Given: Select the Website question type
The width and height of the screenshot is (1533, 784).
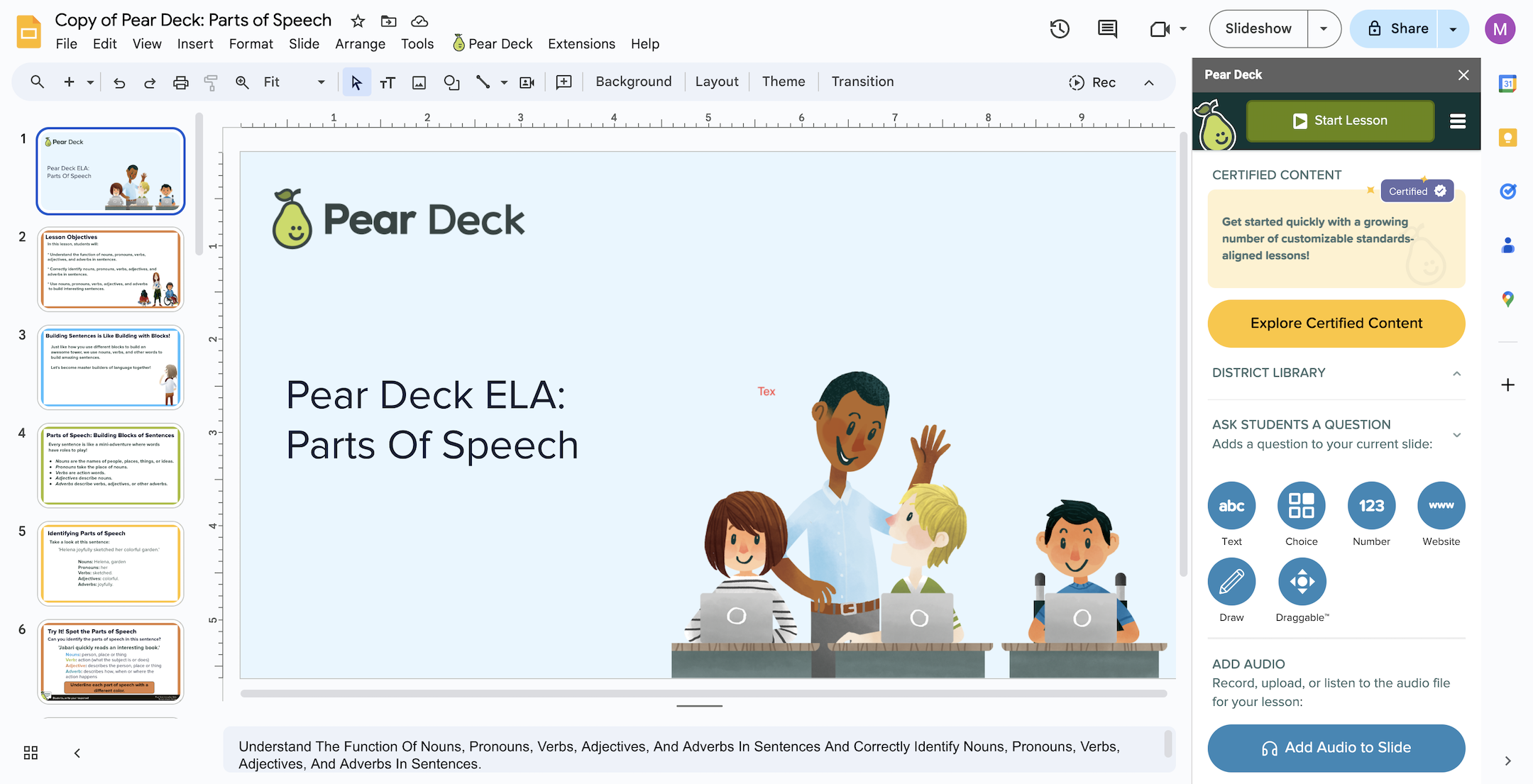Looking at the screenshot, I should [x=1441, y=505].
